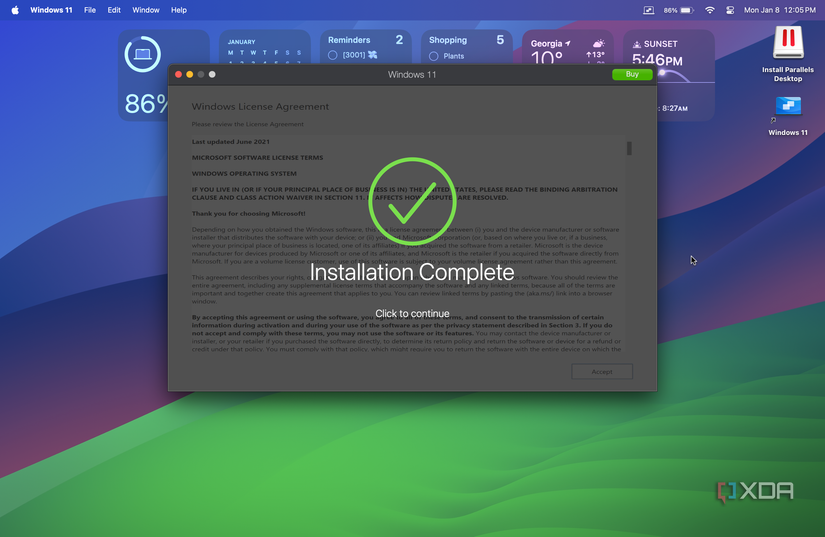This screenshot has height=537, width=825.
Task: Open the Apple menu
Action: [15, 10]
